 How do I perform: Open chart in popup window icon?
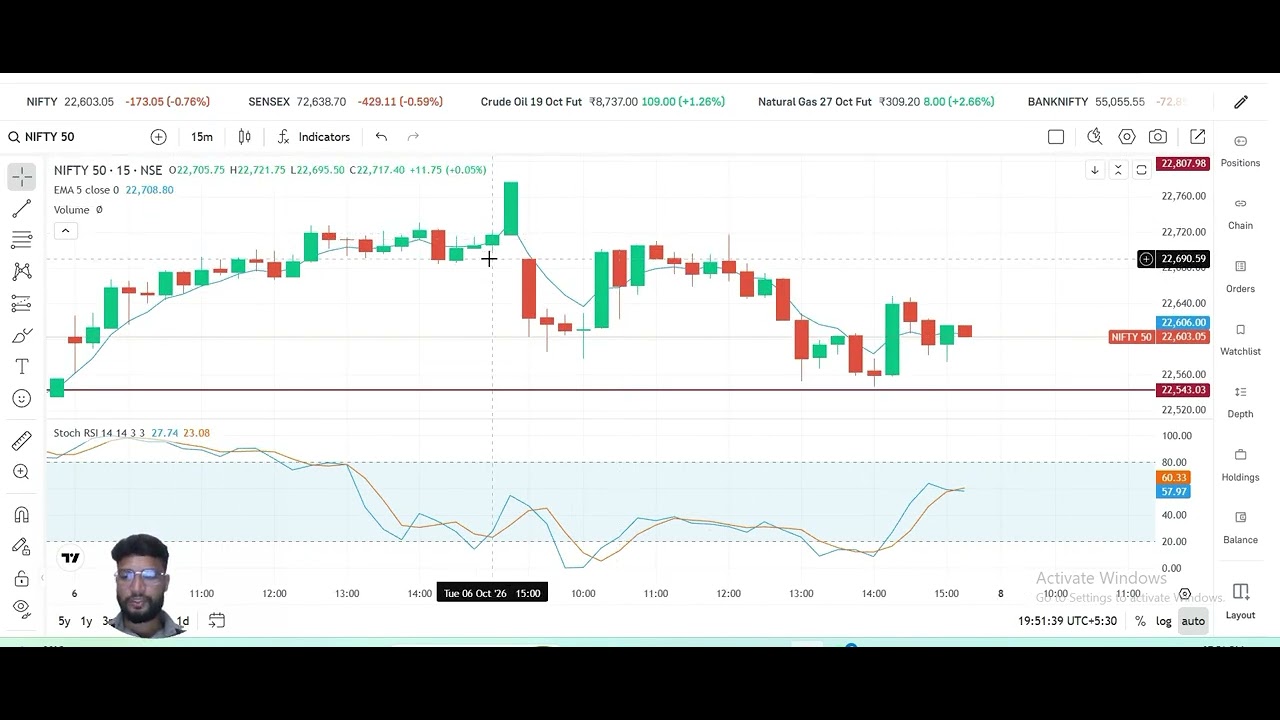click(1198, 137)
